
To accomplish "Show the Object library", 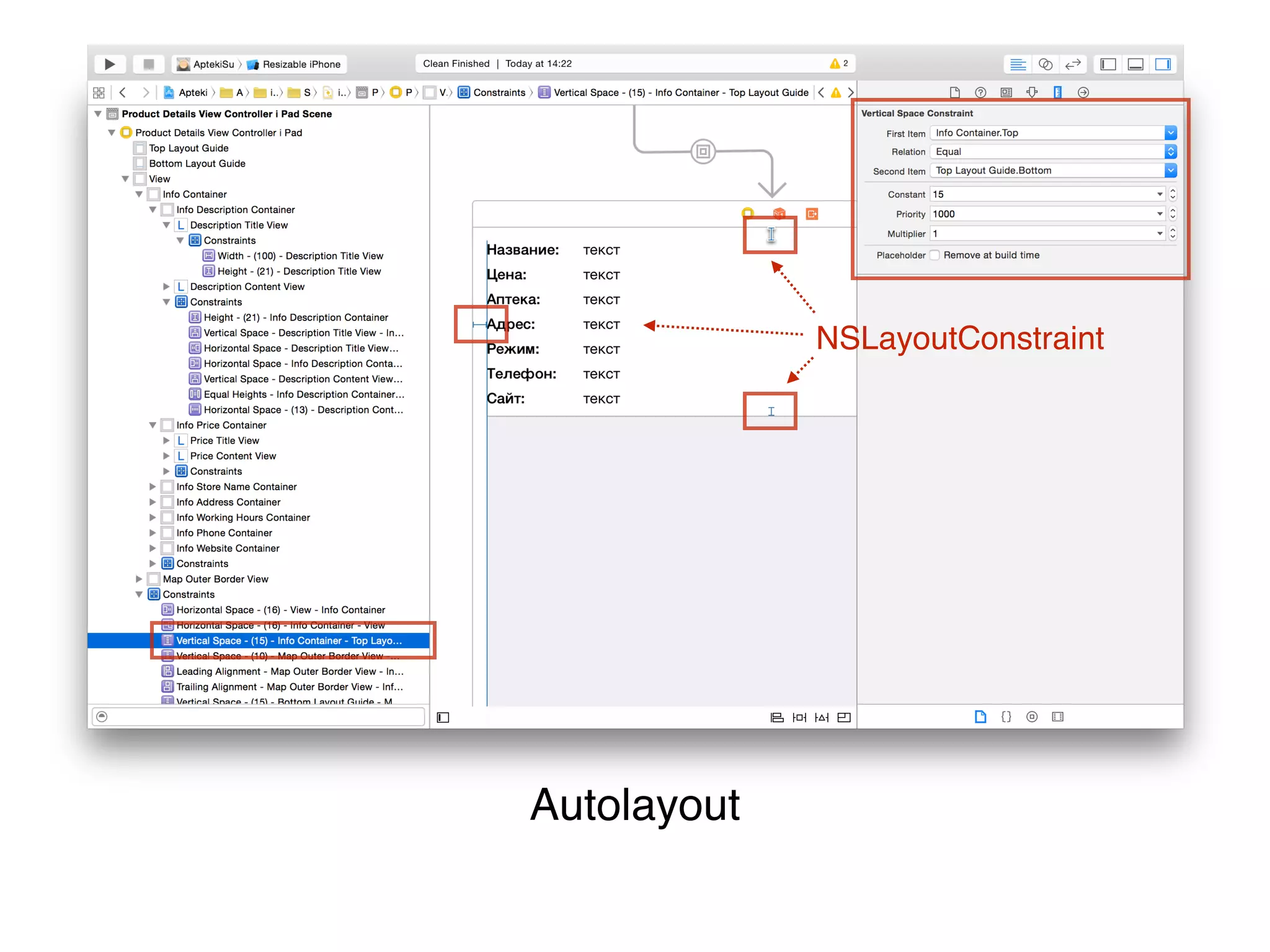I will point(1032,717).
